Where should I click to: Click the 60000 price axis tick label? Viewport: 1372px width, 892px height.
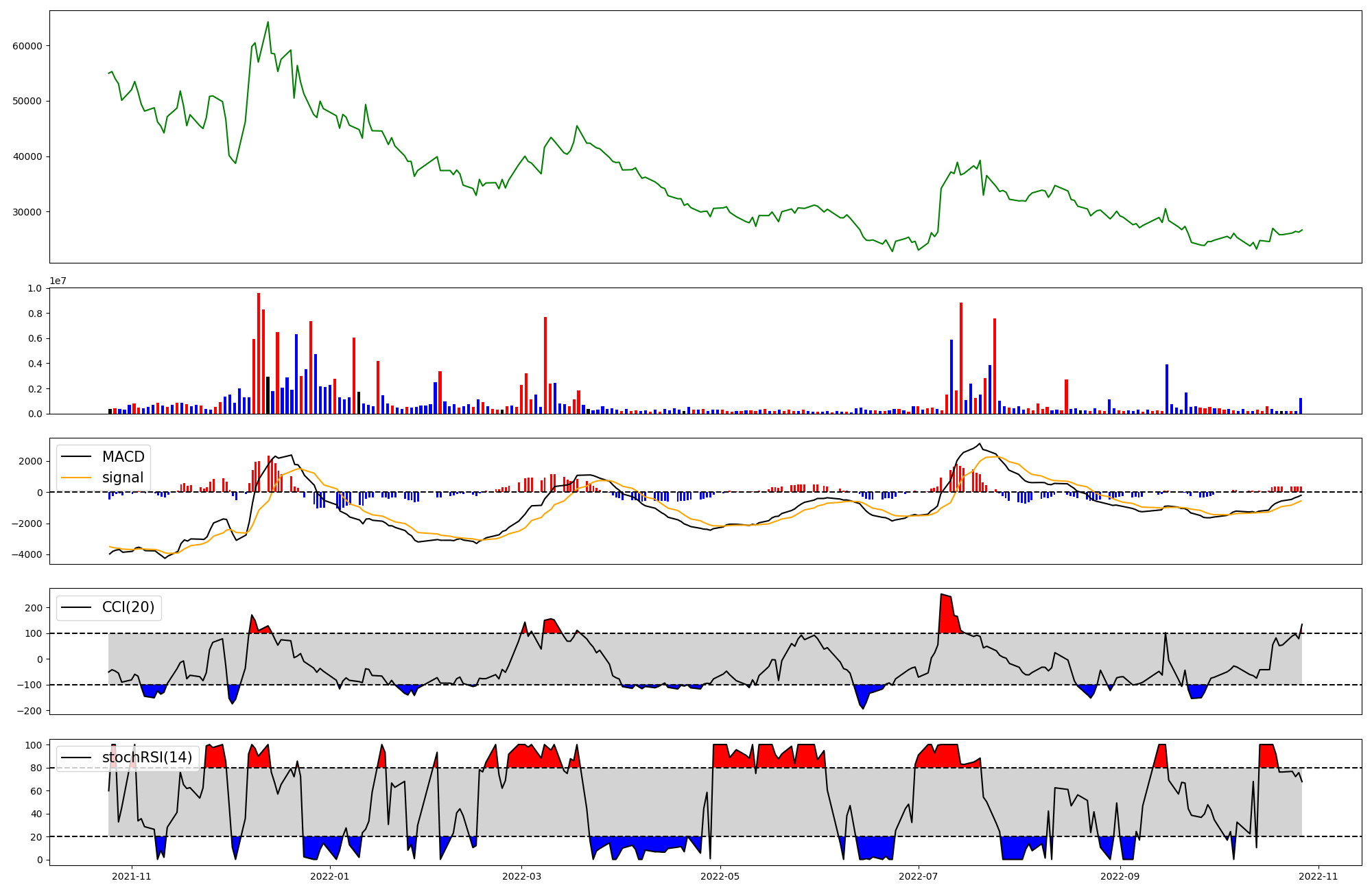coord(27,46)
